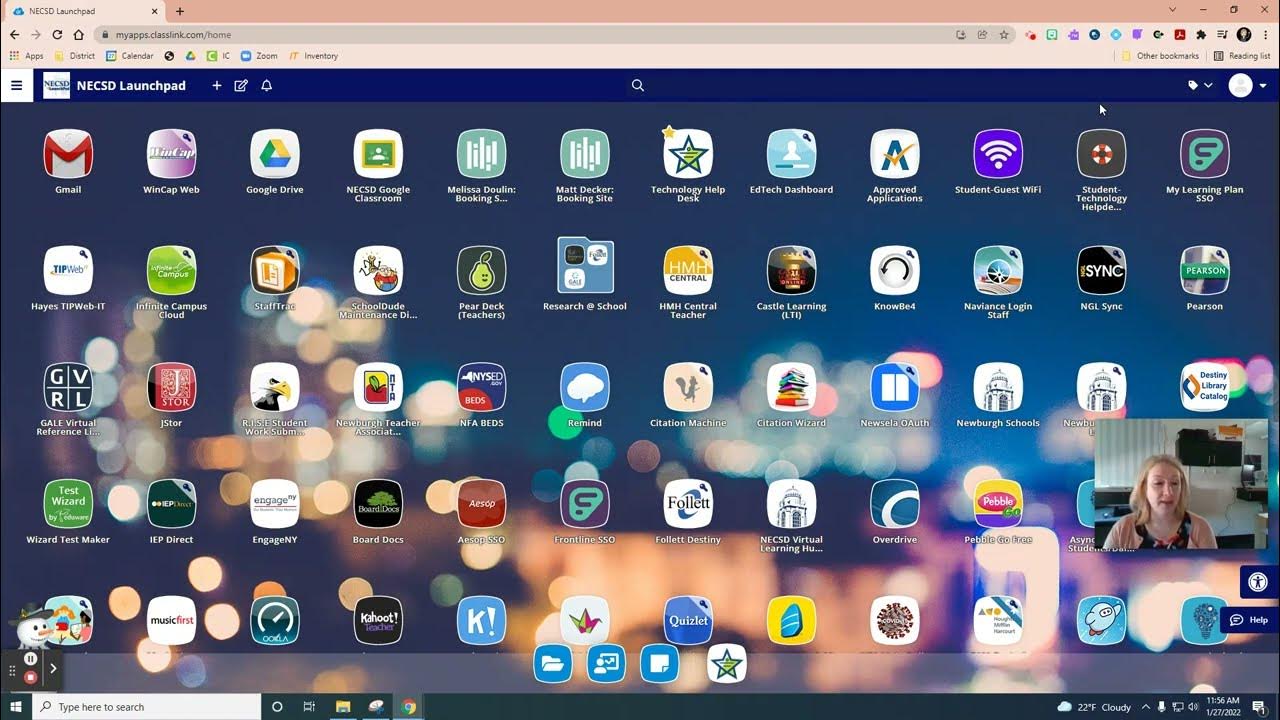Open Windows Start menu
Viewport: 1280px width, 720px height.
tap(16, 707)
